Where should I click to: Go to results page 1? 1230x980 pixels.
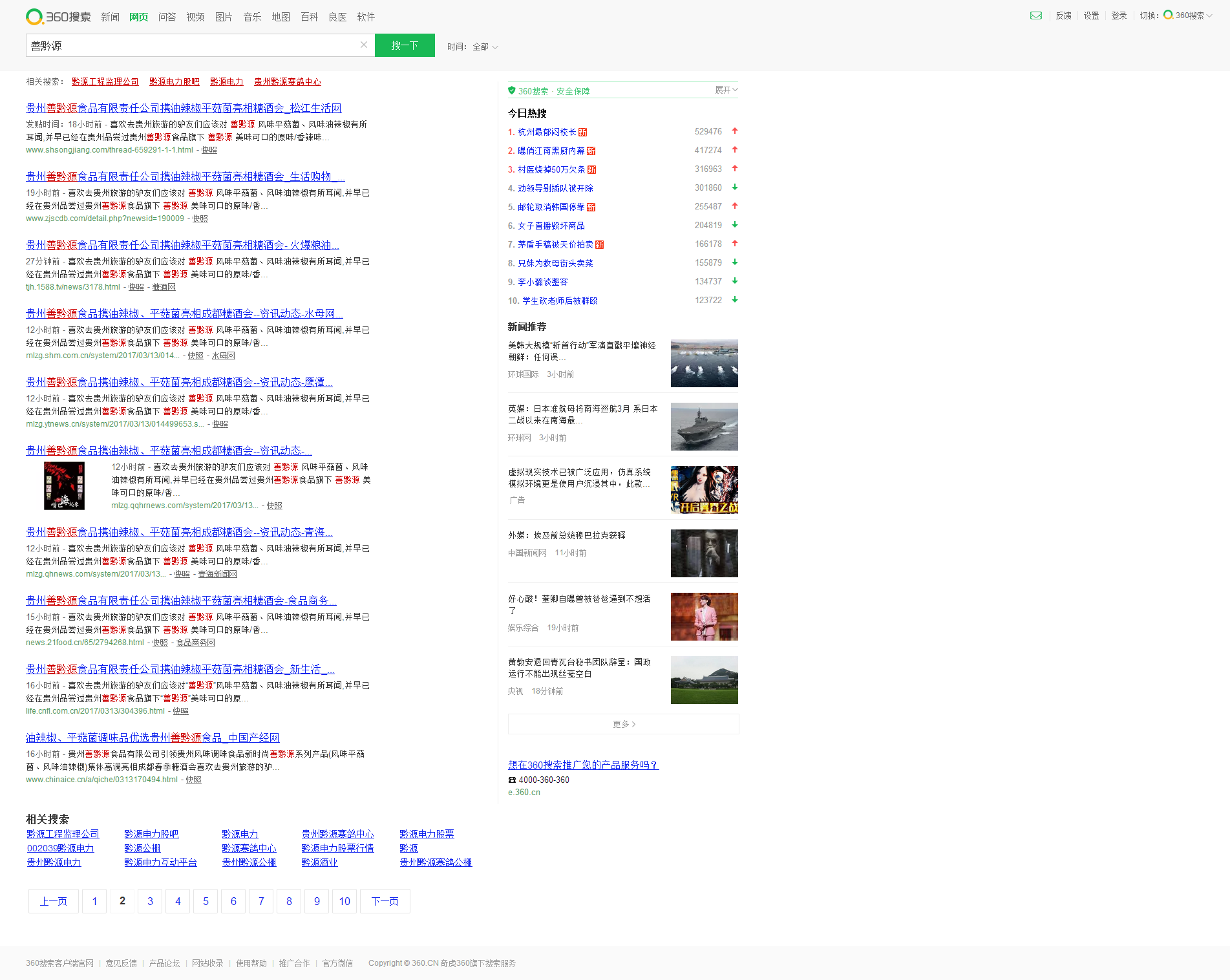(94, 901)
